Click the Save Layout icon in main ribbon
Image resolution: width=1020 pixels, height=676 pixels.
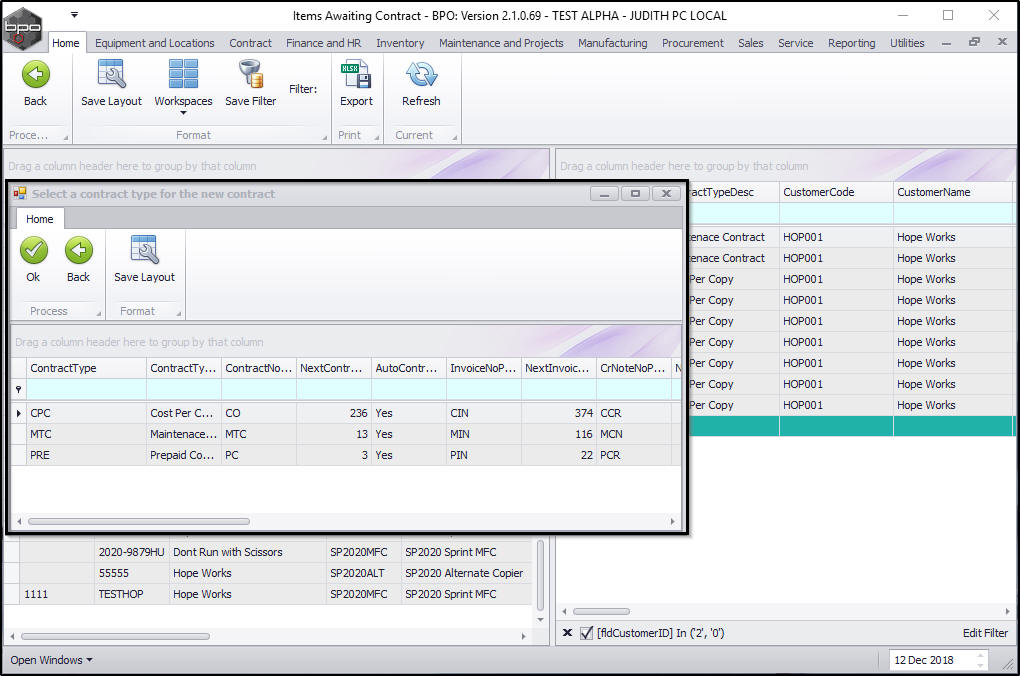coord(111,75)
